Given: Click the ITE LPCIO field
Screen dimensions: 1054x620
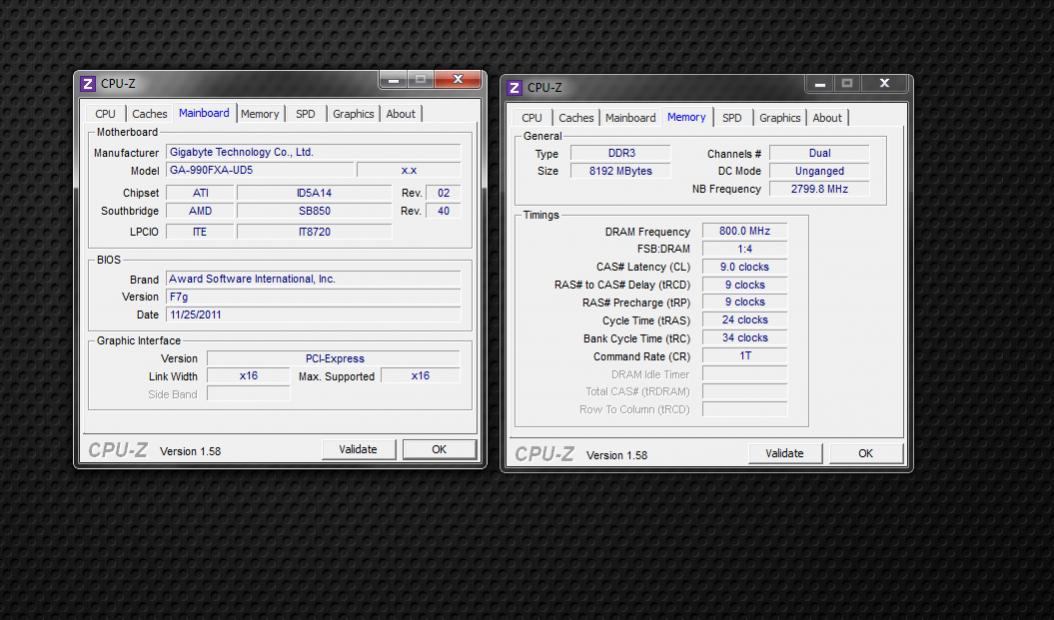Looking at the screenshot, I should (200, 232).
